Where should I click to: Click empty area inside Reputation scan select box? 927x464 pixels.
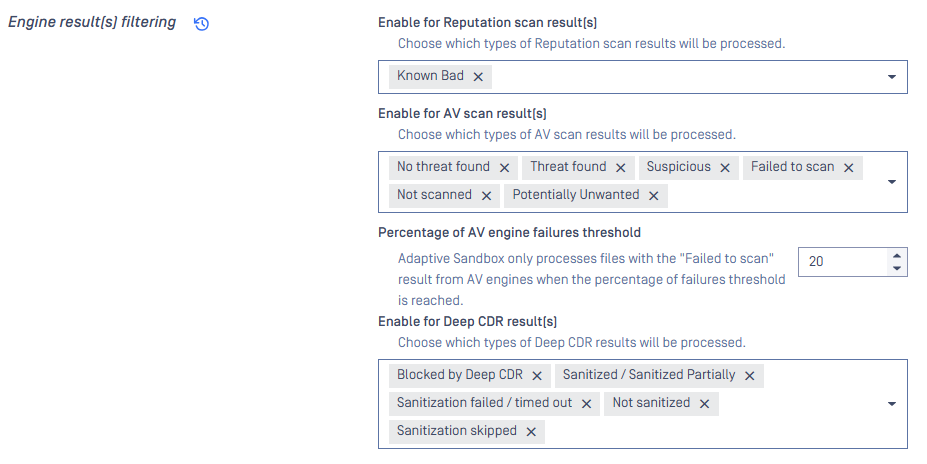(x=686, y=77)
